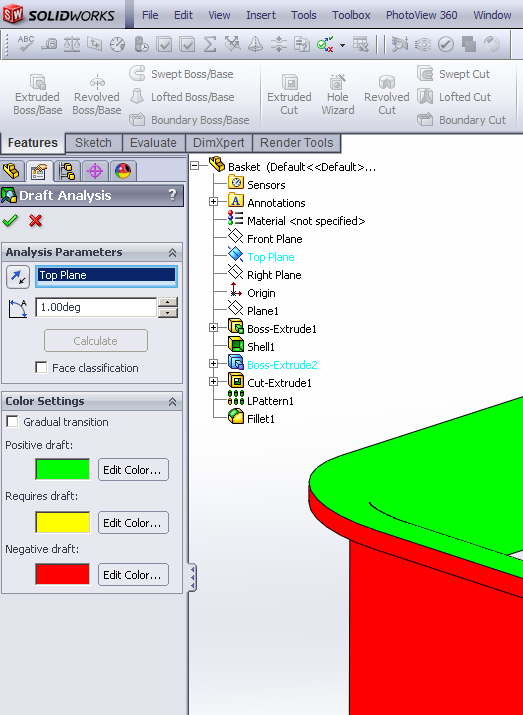The width and height of the screenshot is (523, 715).
Task: Expand the Cut-Extrude1 feature node
Action: pos(213,382)
